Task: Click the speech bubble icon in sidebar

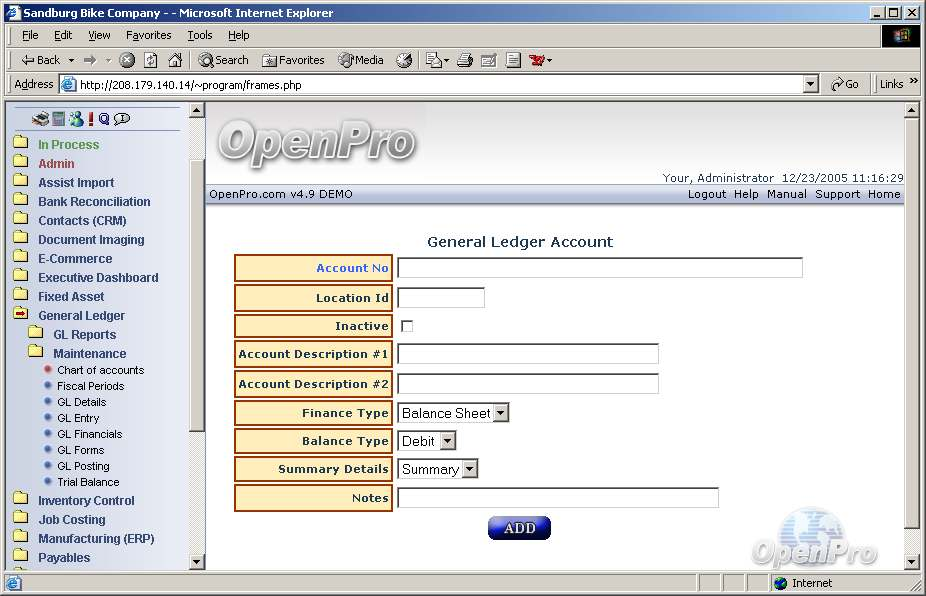Action: pyautogui.click(x=122, y=119)
